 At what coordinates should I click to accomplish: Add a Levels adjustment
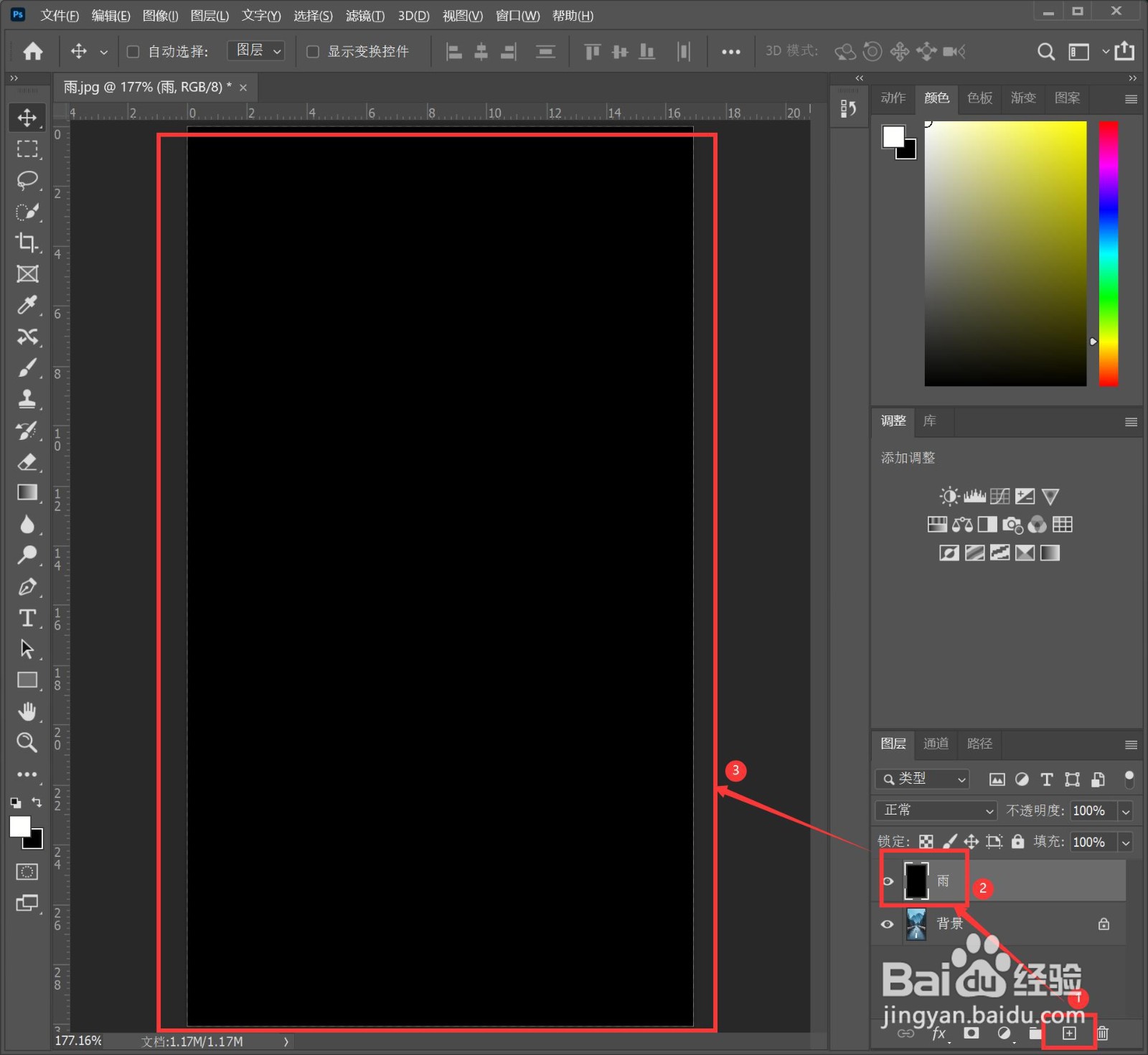pos(974,496)
